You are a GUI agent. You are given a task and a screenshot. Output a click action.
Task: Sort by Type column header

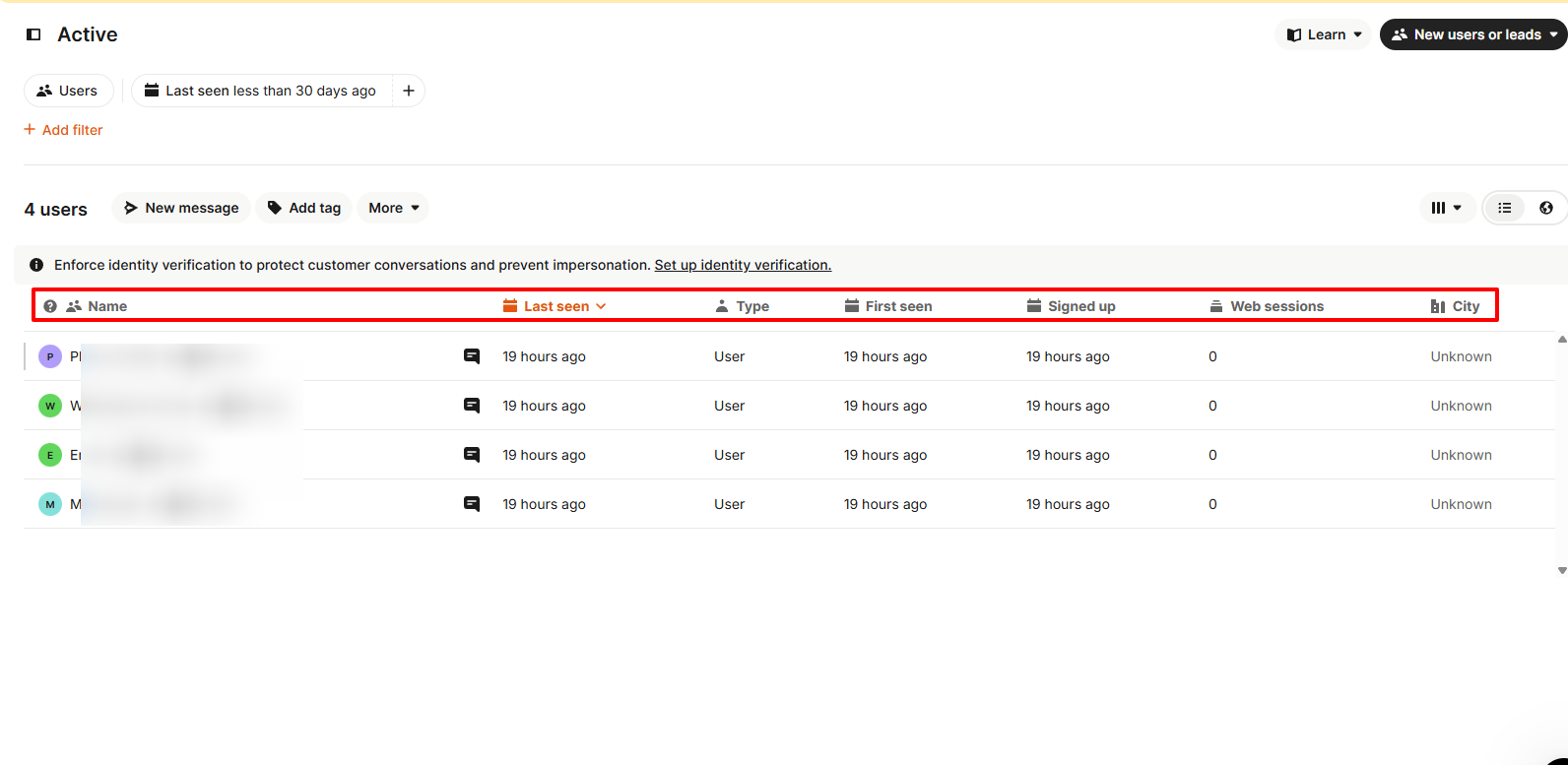(x=742, y=306)
